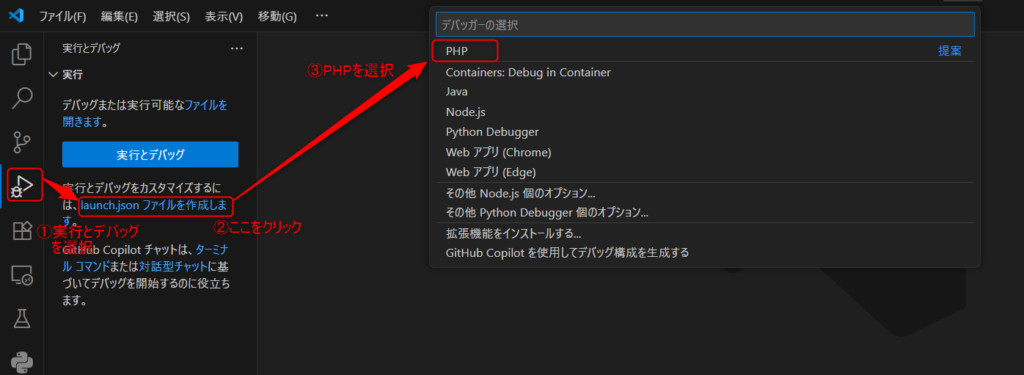Open the 選択(S) menu

click(172, 16)
